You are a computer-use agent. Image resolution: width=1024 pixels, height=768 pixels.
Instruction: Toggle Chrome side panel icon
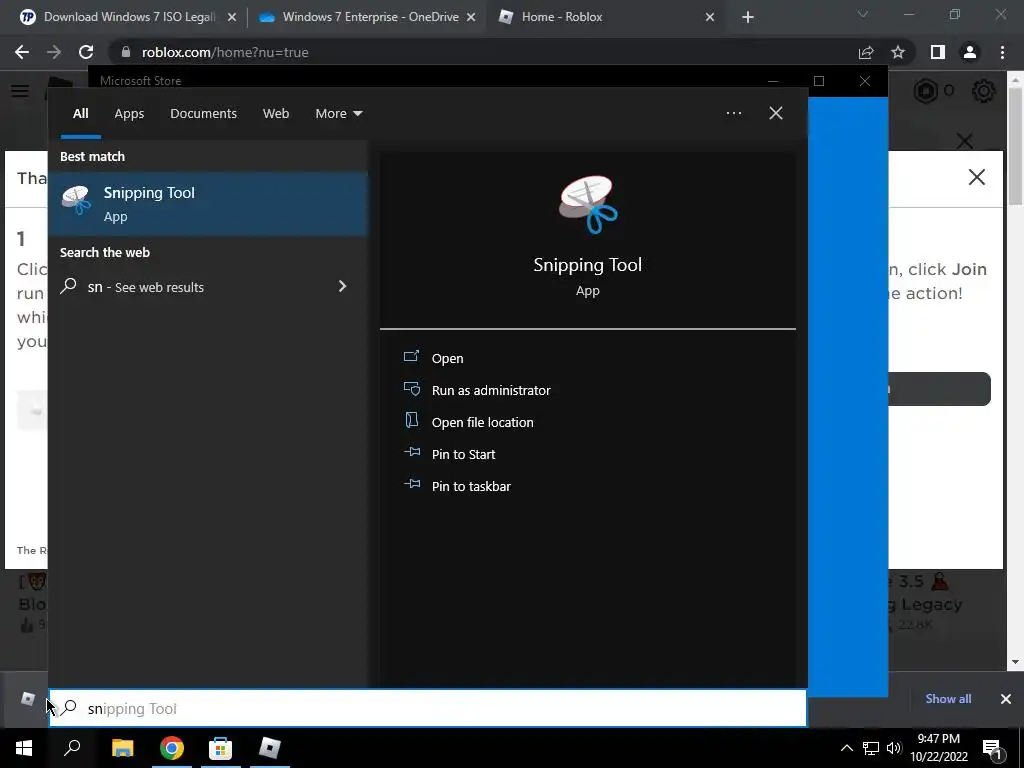coord(938,52)
